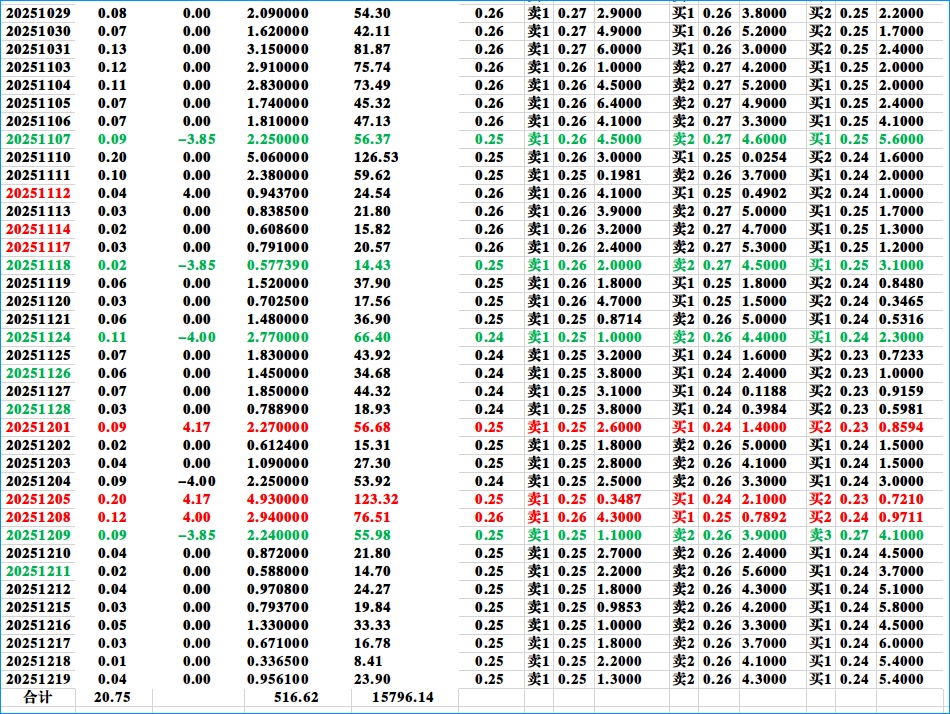Click the amount 73.49 in row 20251104
The height and width of the screenshot is (714, 950).
point(372,85)
